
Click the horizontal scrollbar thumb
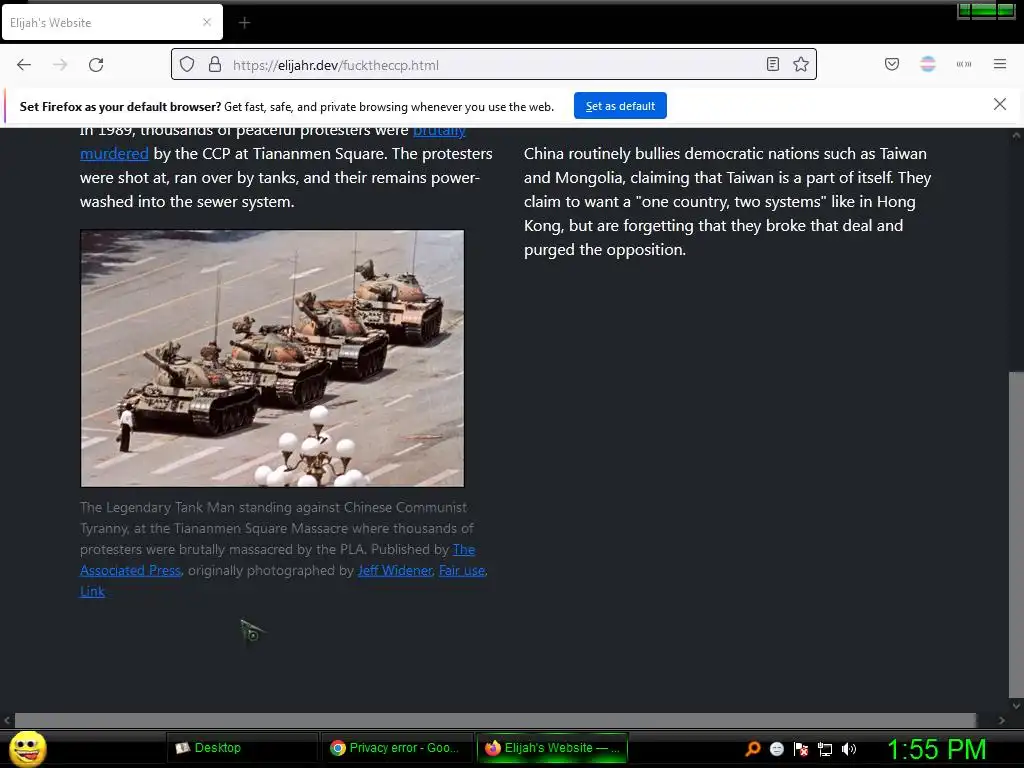[495, 720]
